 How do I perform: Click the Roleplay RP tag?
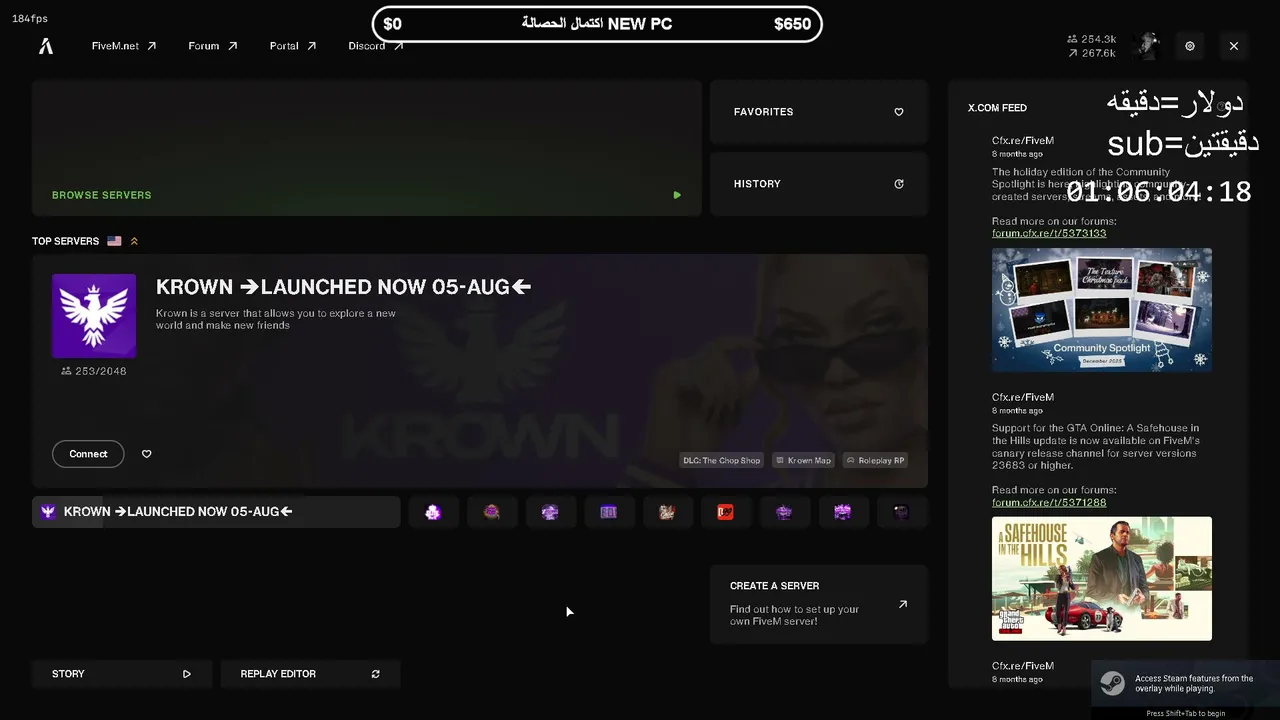[x=875, y=461]
